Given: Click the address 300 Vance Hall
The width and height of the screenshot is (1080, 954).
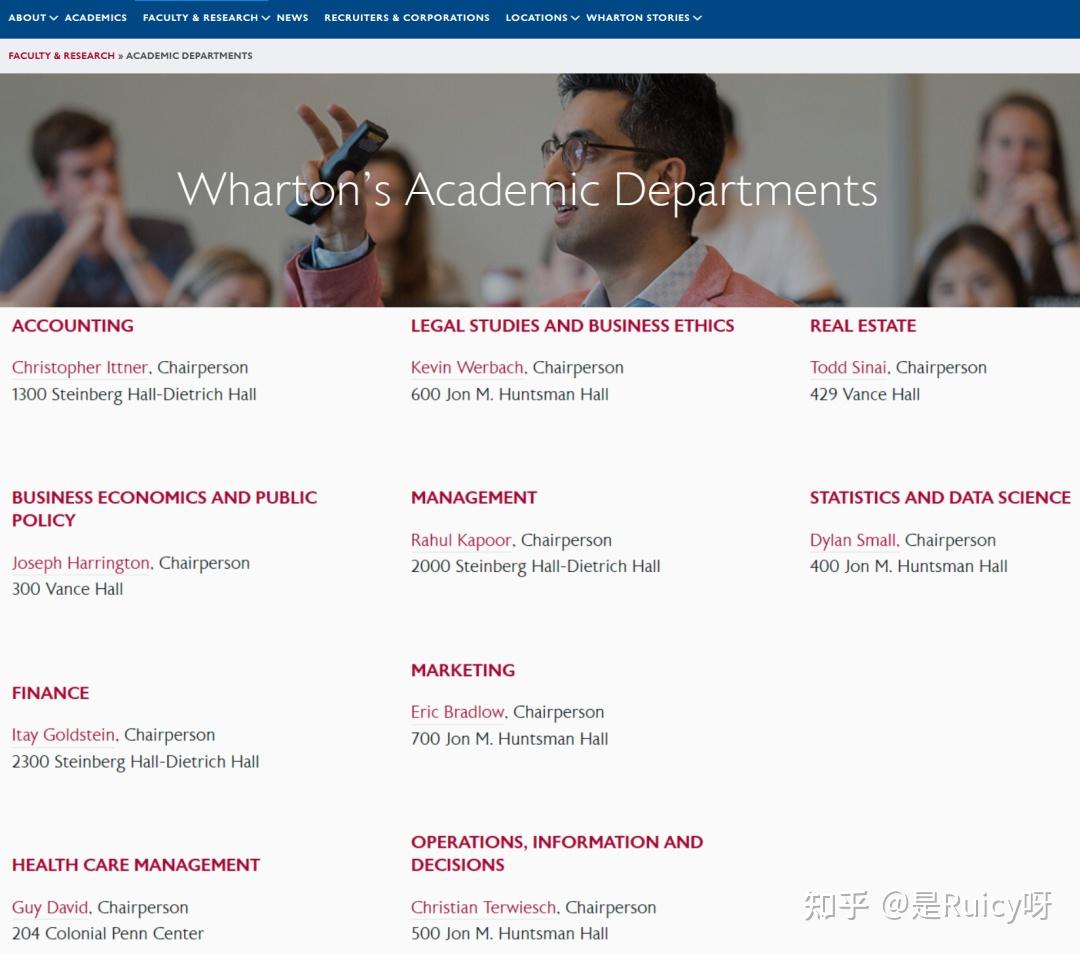Looking at the screenshot, I should pyautogui.click(x=68, y=590).
